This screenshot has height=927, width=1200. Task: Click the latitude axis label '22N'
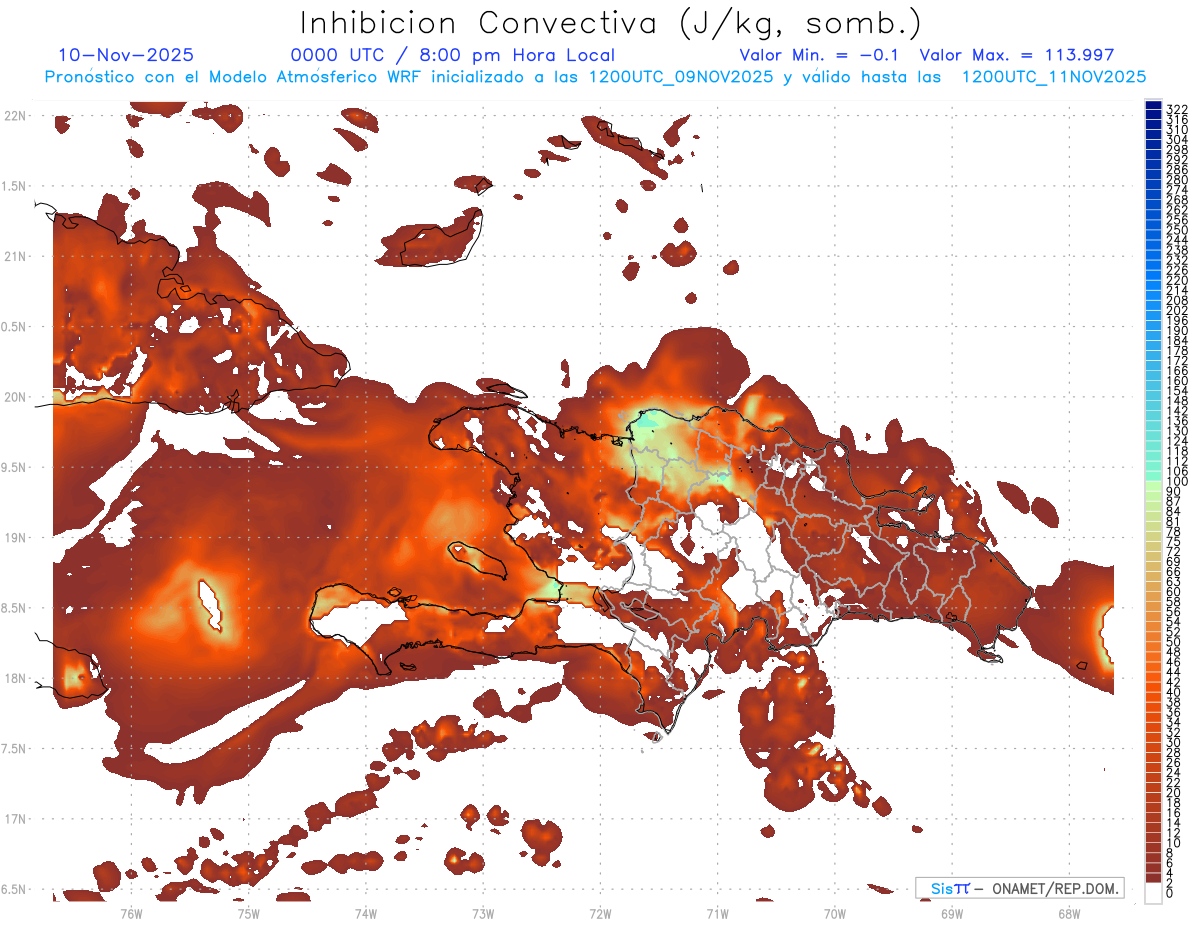[x=15, y=116]
